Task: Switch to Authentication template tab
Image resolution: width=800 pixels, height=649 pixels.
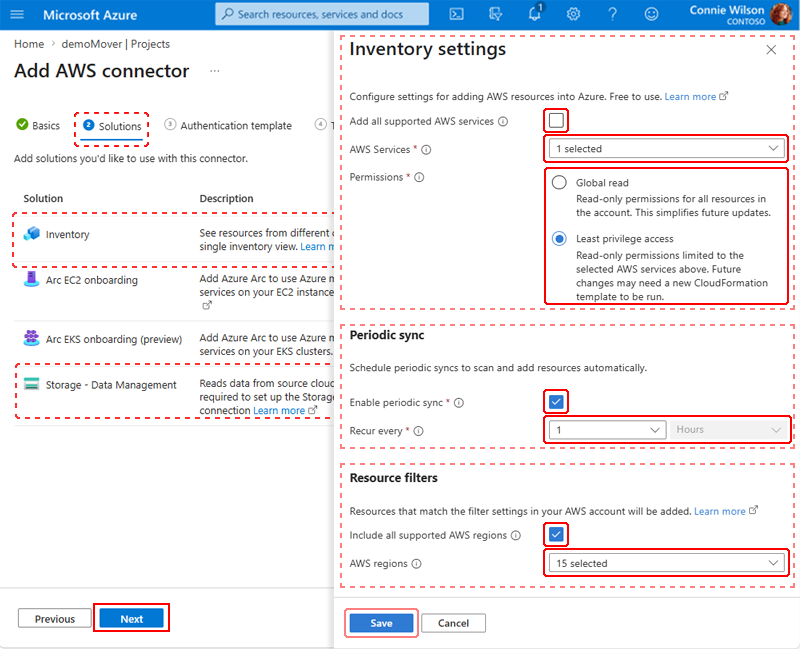Action: pos(228,126)
